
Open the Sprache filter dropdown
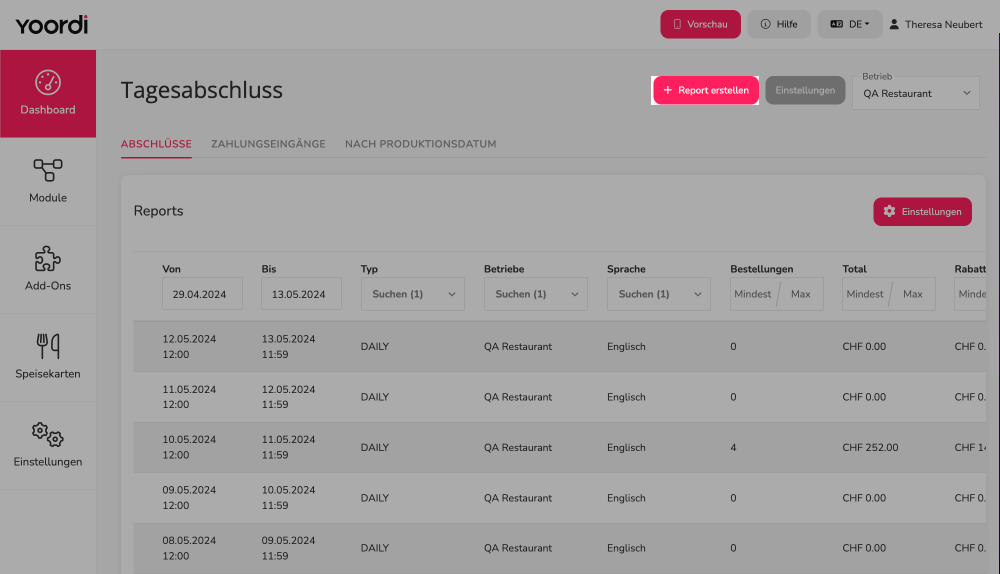(x=659, y=294)
